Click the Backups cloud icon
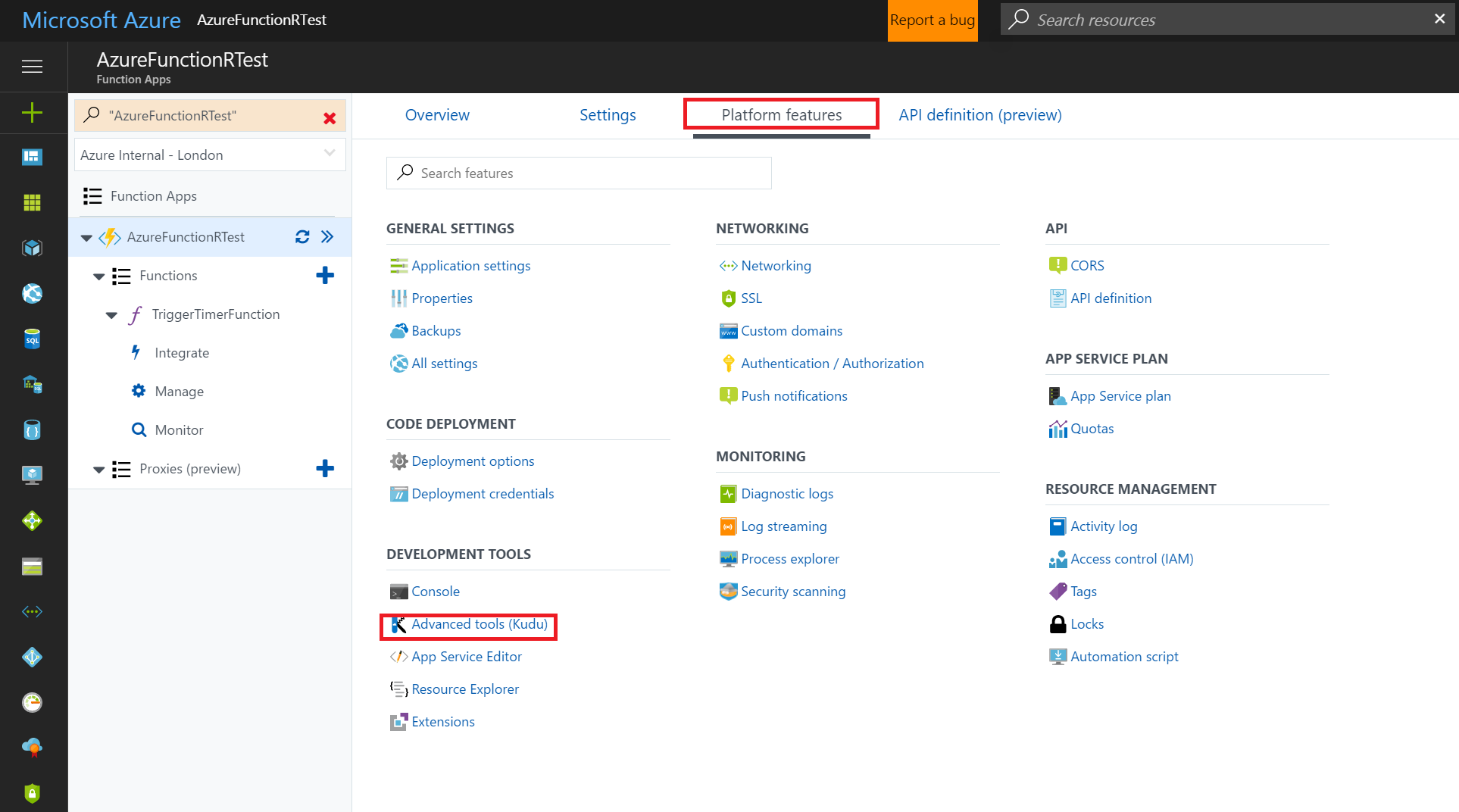Screen dimensions: 1459x812 click(x=398, y=331)
